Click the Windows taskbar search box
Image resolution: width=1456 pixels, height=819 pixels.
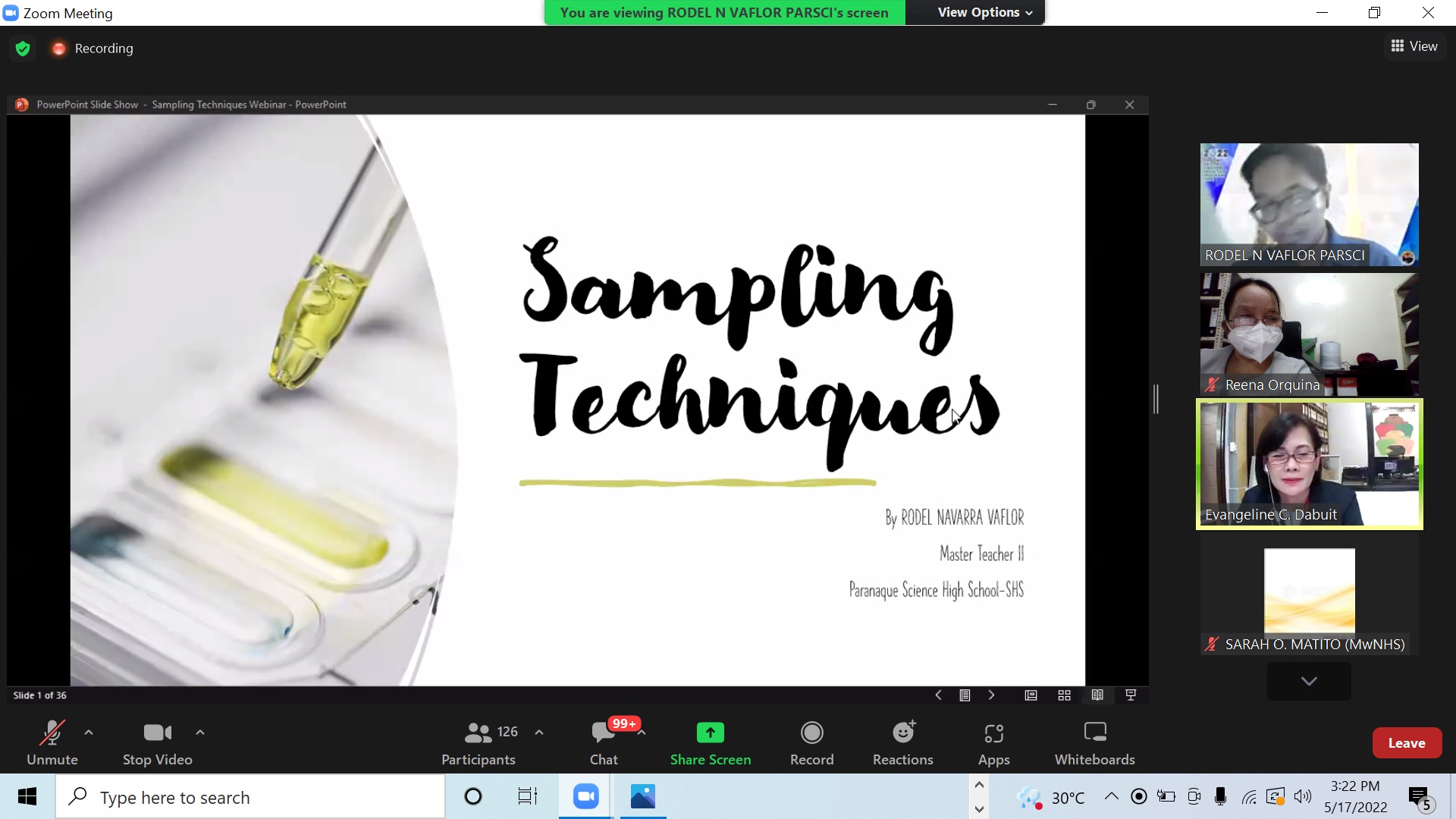tap(250, 797)
